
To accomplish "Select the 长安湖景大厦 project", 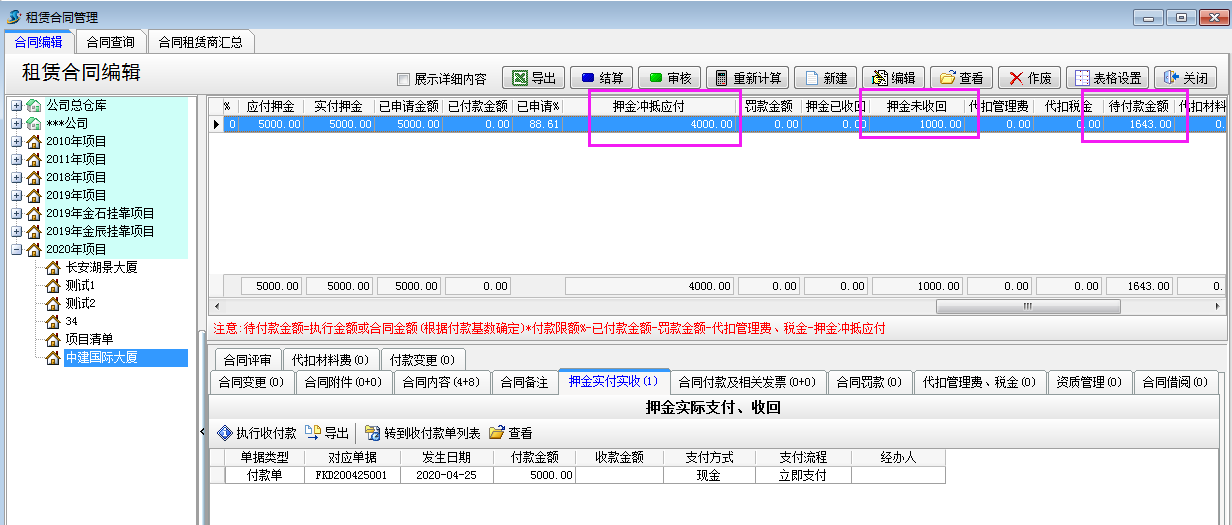I will (101, 267).
